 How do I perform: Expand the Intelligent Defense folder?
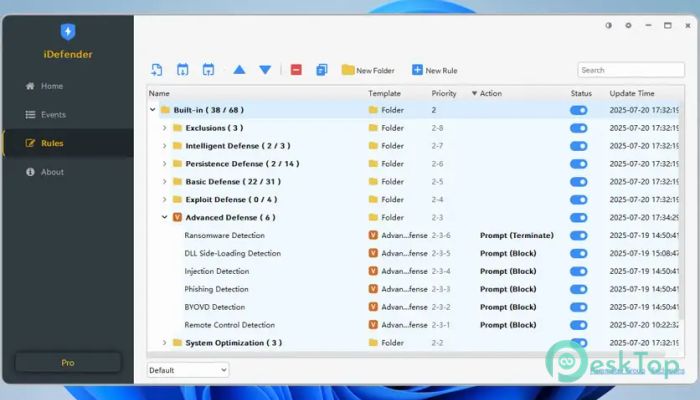(x=164, y=146)
